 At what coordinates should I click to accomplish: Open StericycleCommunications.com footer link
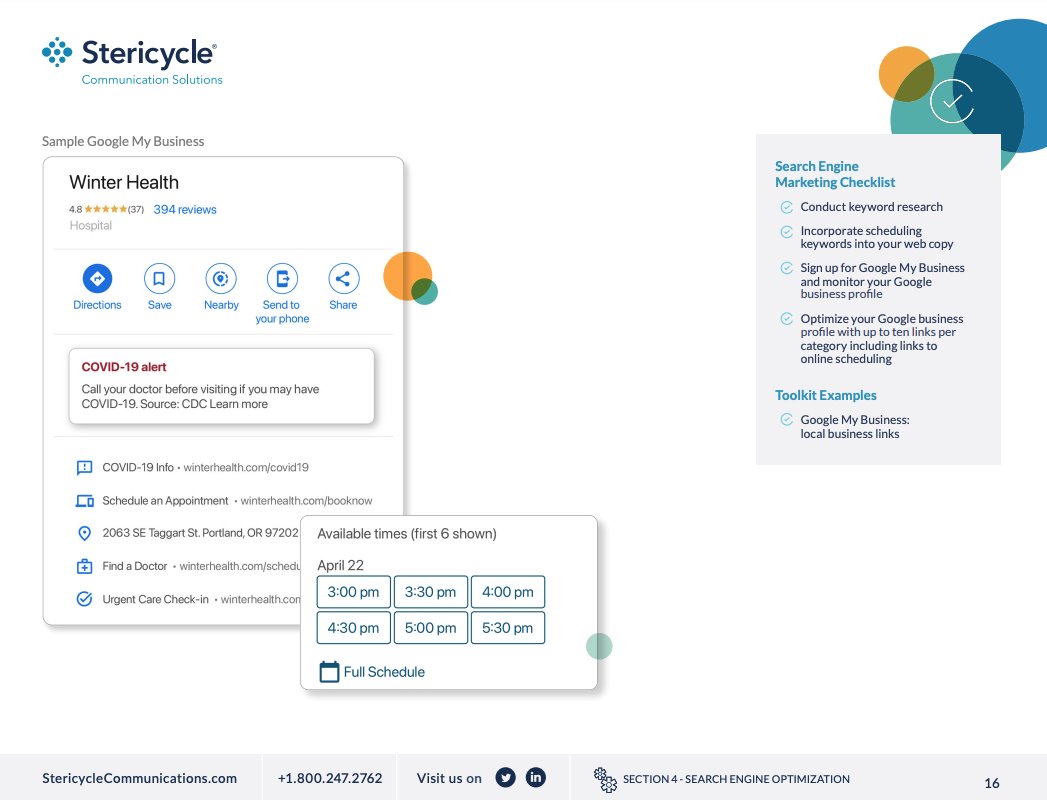click(x=140, y=779)
